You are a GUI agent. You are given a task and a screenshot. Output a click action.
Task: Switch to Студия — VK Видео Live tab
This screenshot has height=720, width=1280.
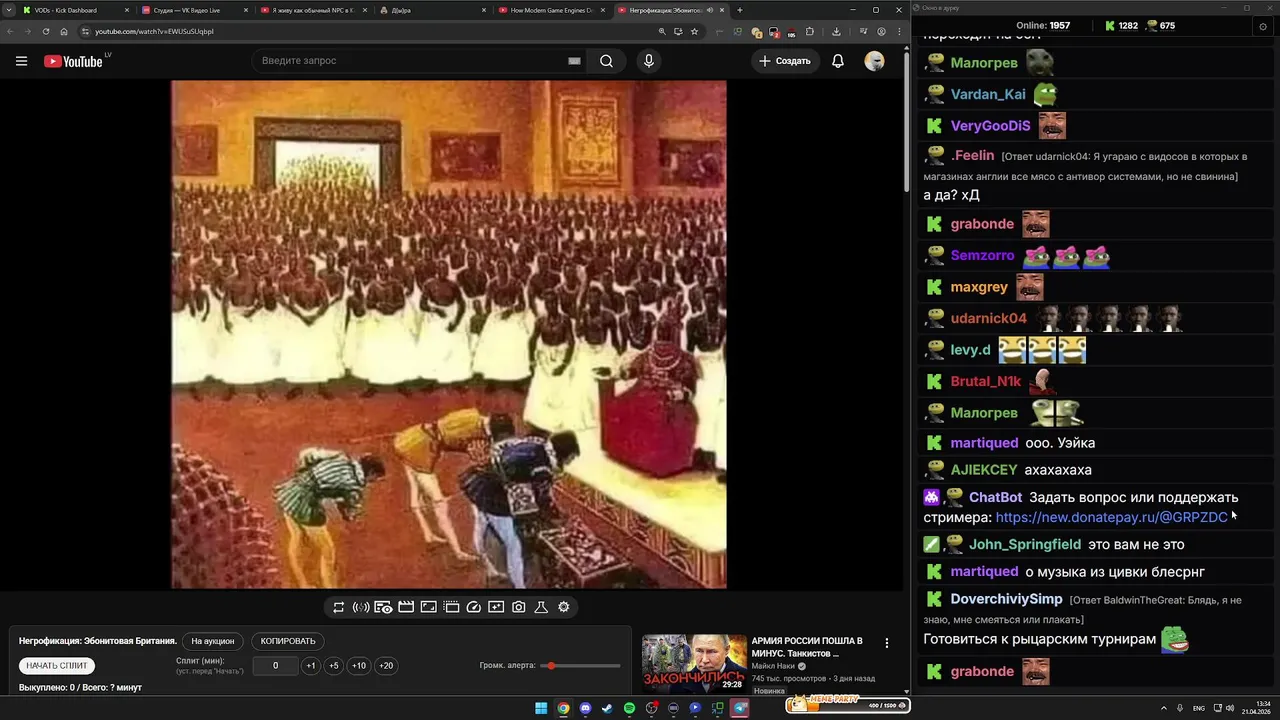tap(192, 10)
